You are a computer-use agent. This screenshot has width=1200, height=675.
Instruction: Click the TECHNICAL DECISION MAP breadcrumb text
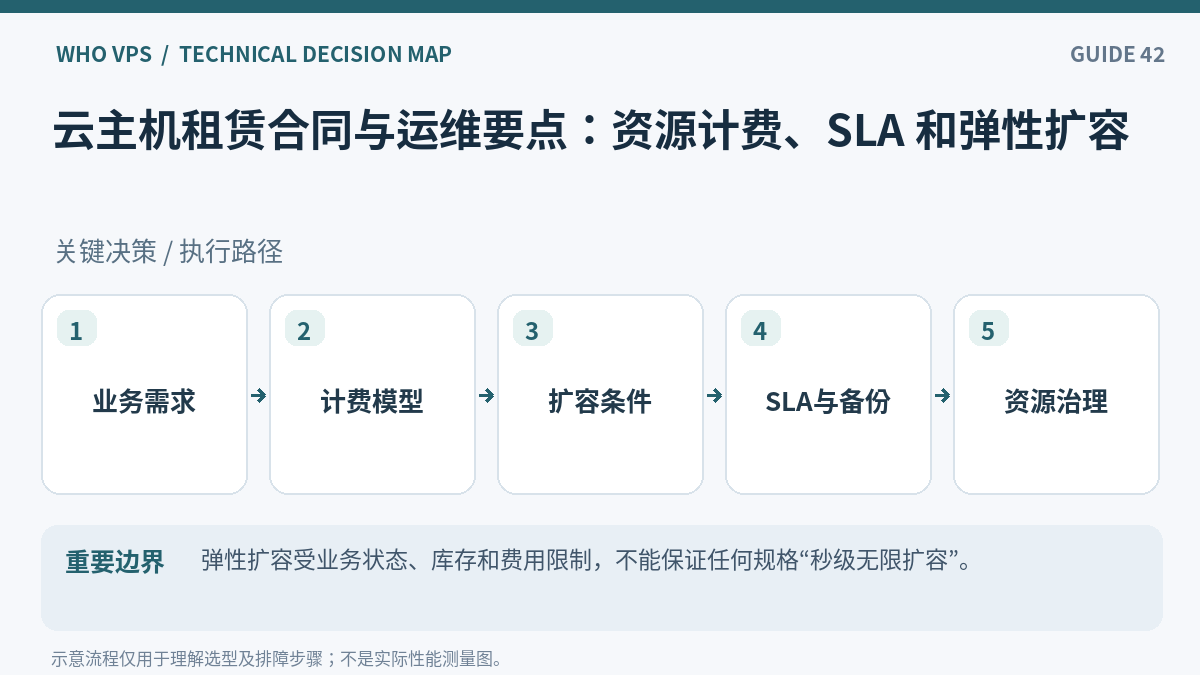[315, 54]
